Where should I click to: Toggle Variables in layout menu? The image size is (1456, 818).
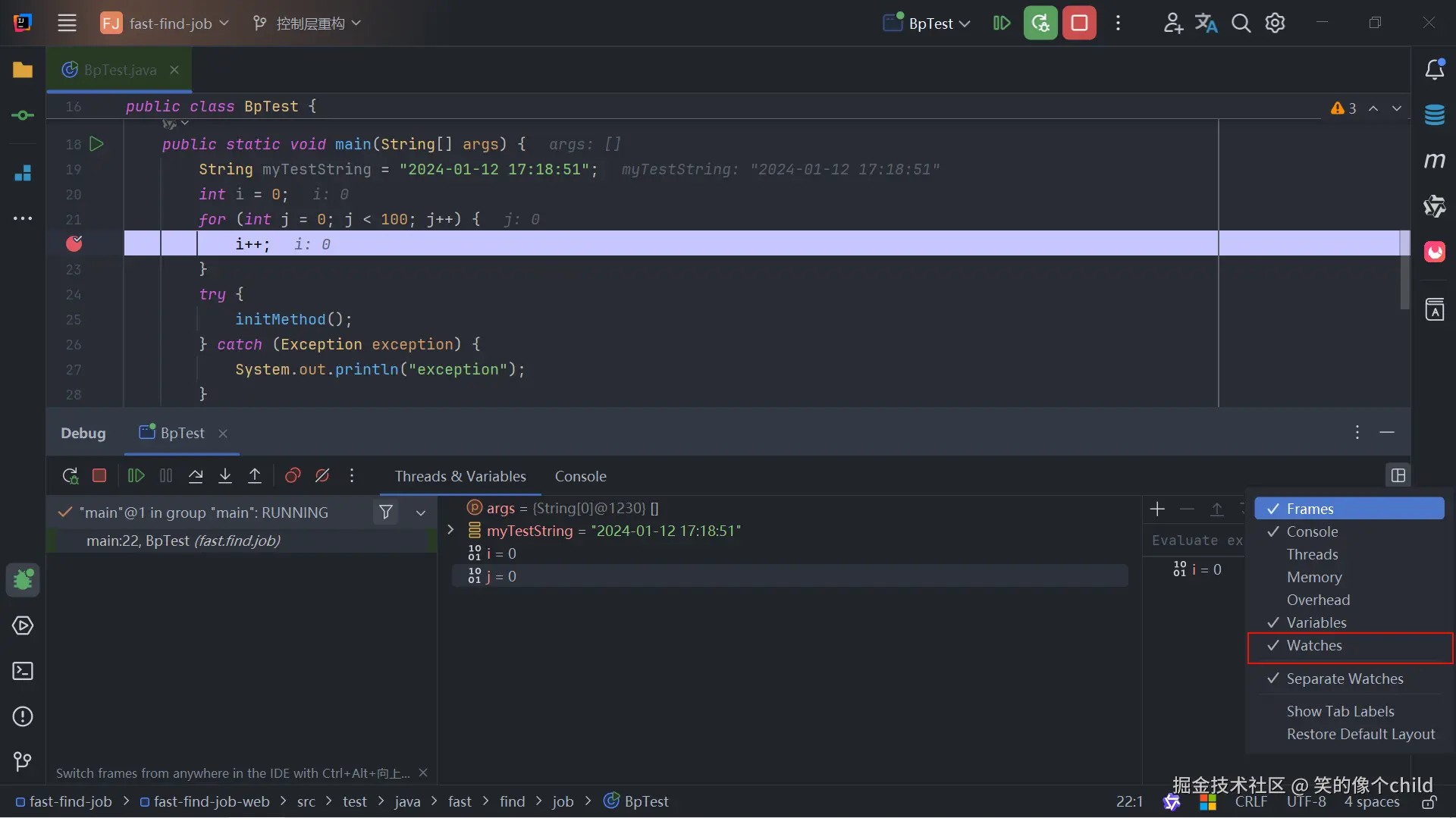pos(1349,622)
